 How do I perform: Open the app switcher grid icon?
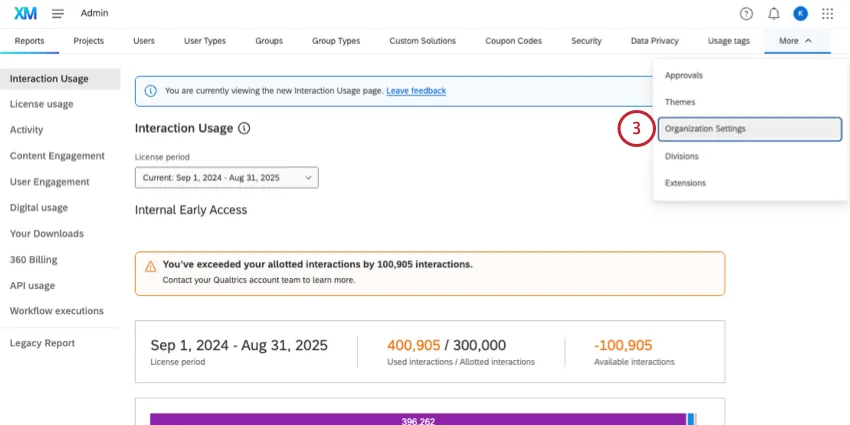pos(827,13)
